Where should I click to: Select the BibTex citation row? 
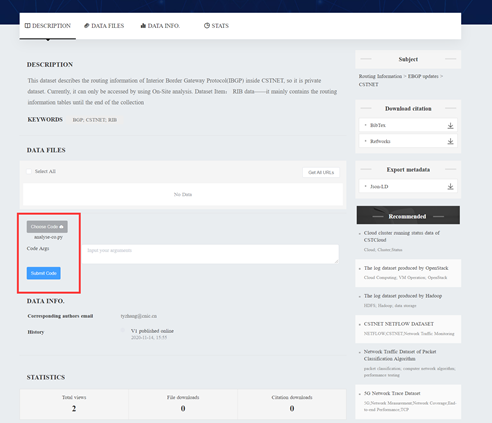[x=408, y=125]
